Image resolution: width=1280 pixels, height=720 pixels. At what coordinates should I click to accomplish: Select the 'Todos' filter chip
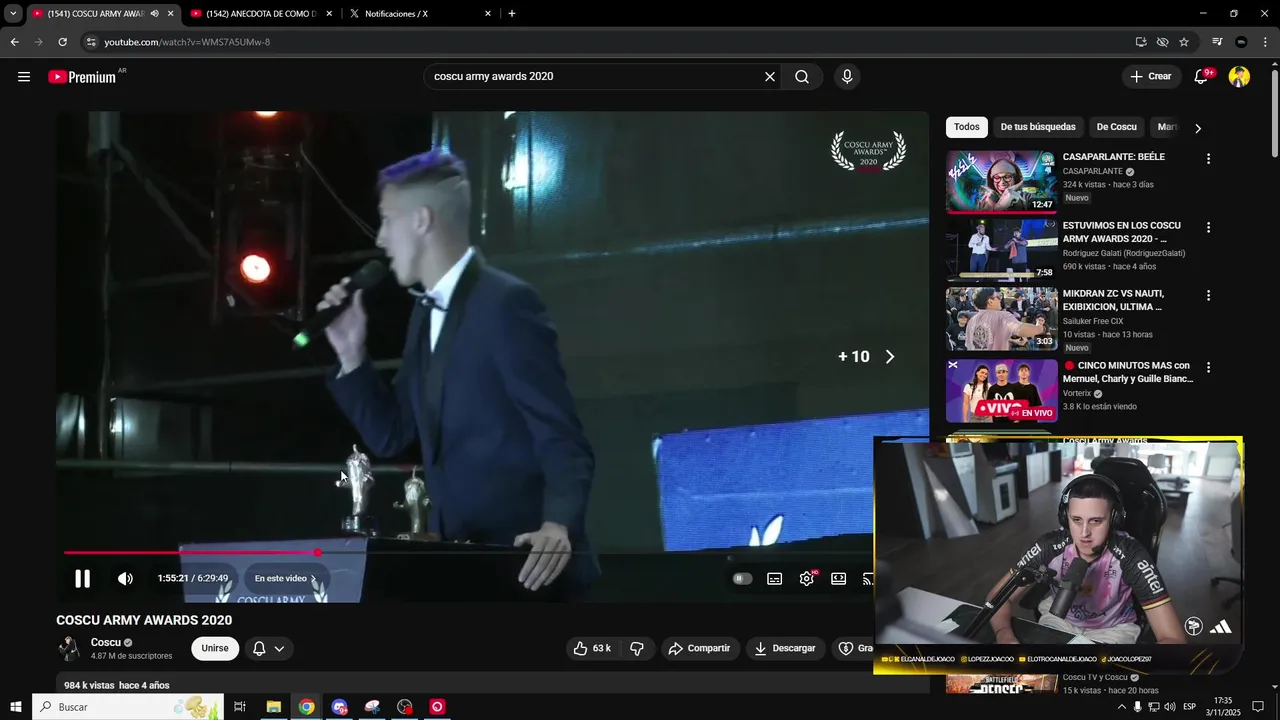click(967, 127)
